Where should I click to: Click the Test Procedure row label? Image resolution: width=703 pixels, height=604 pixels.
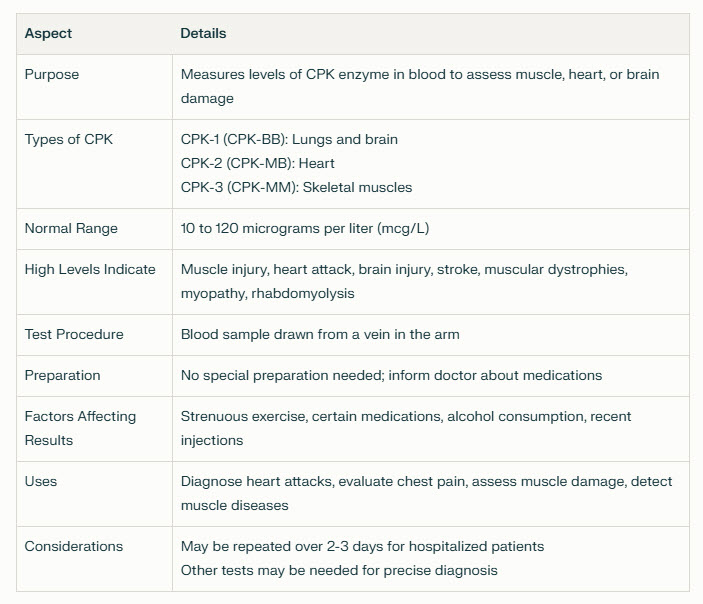pos(74,335)
